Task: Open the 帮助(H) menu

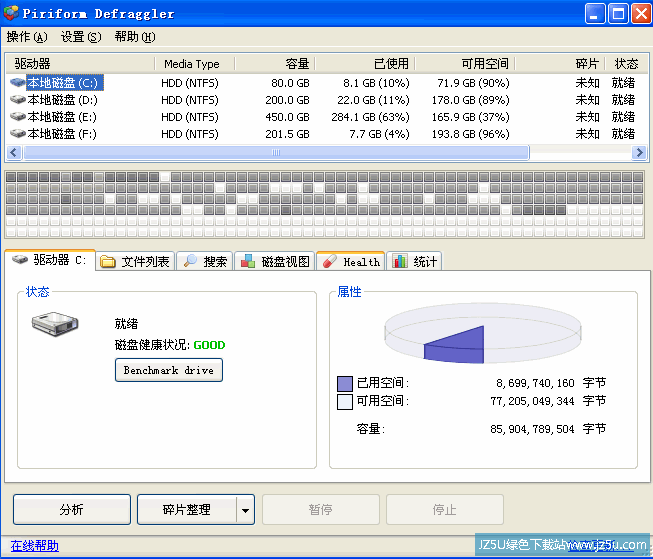Action: click(x=135, y=37)
